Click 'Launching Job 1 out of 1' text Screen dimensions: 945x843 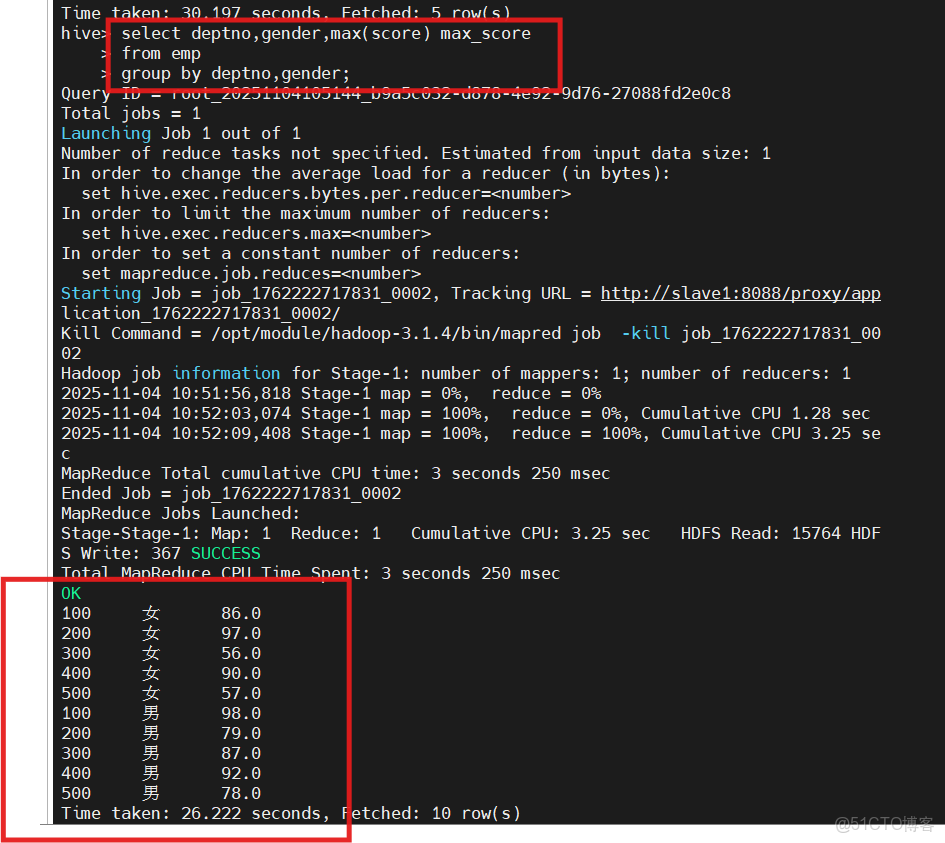[181, 133]
